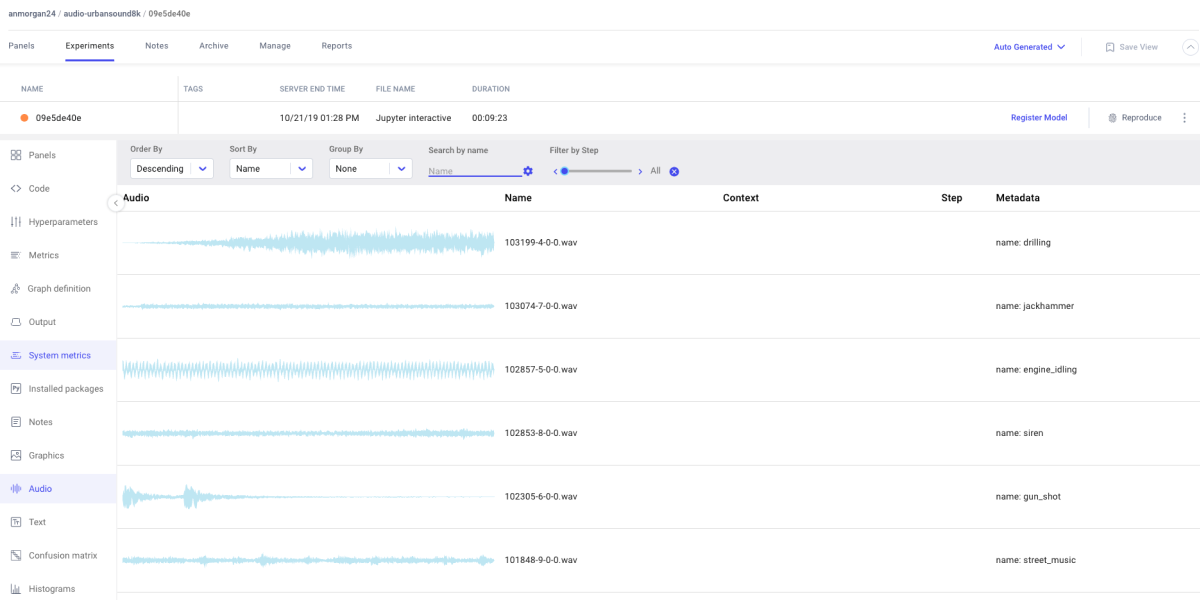
Task: Select the Audio waveform sidebar icon
Action: pos(16,489)
